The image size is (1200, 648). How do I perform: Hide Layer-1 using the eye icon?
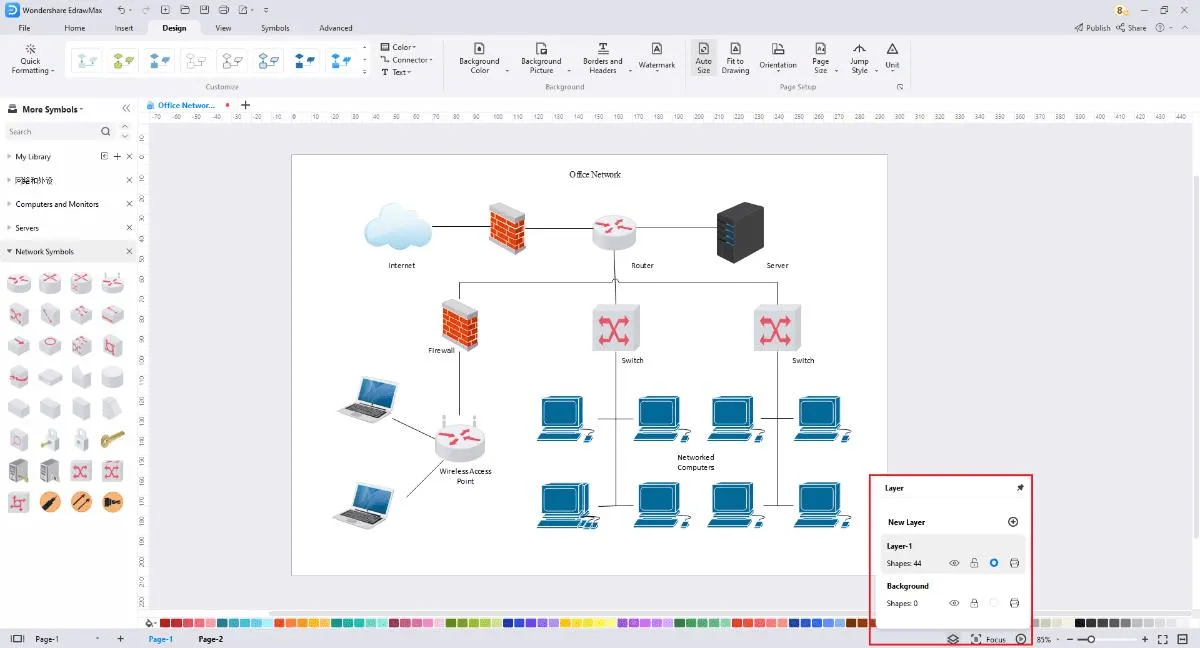[954, 563]
